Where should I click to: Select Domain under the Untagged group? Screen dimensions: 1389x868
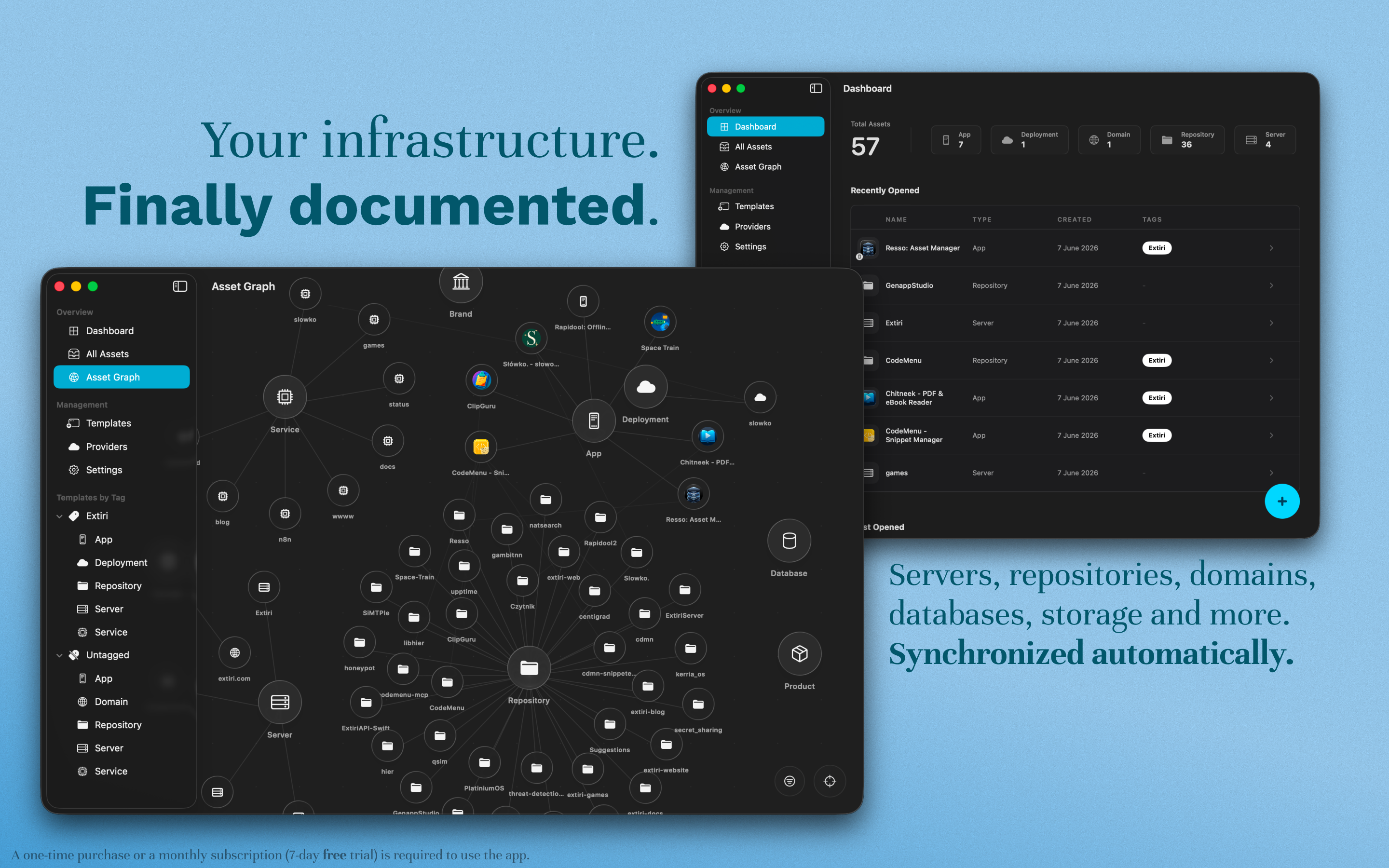point(122,702)
